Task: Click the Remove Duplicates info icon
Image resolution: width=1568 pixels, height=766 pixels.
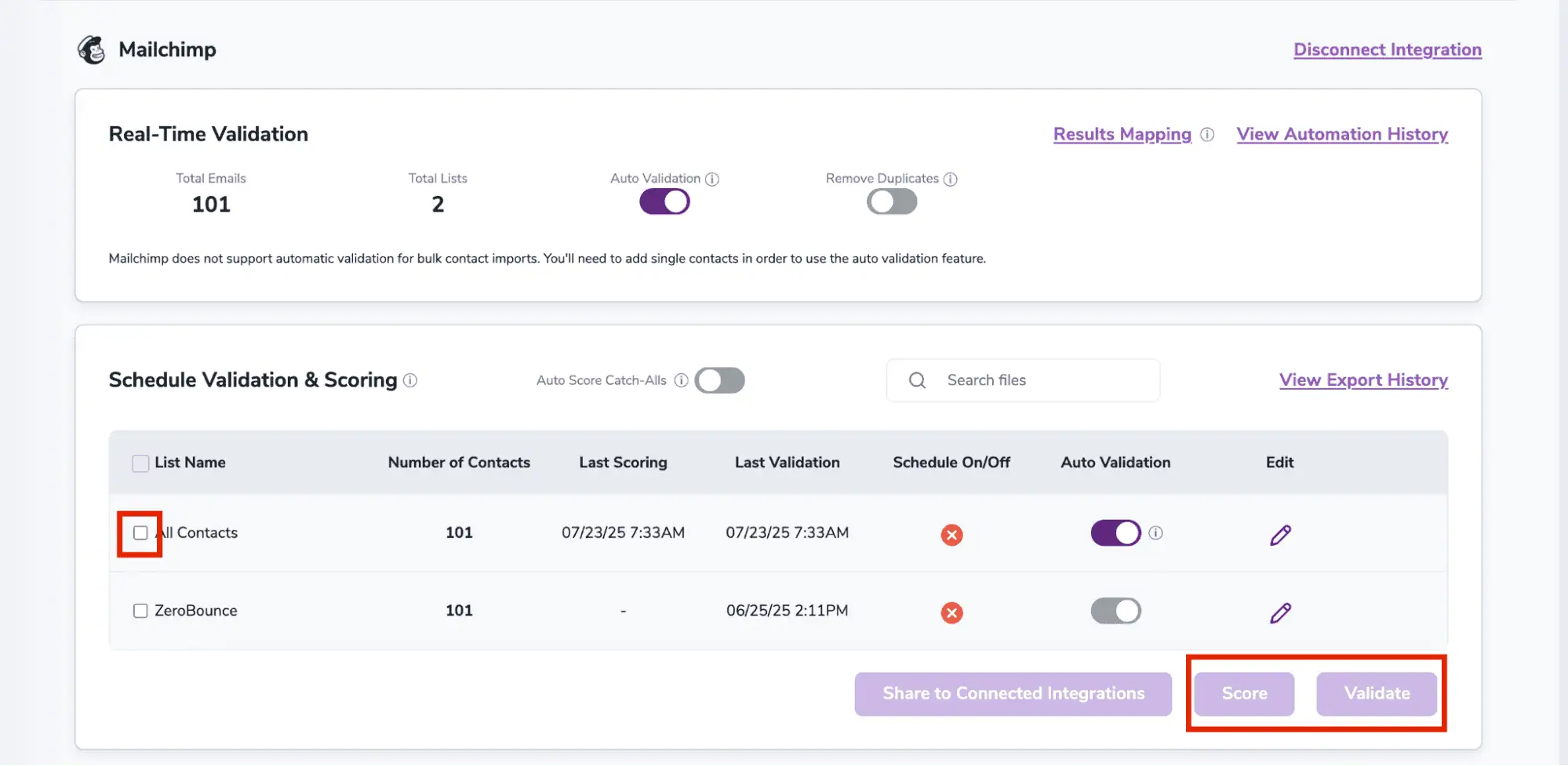Action: (x=951, y=179)
